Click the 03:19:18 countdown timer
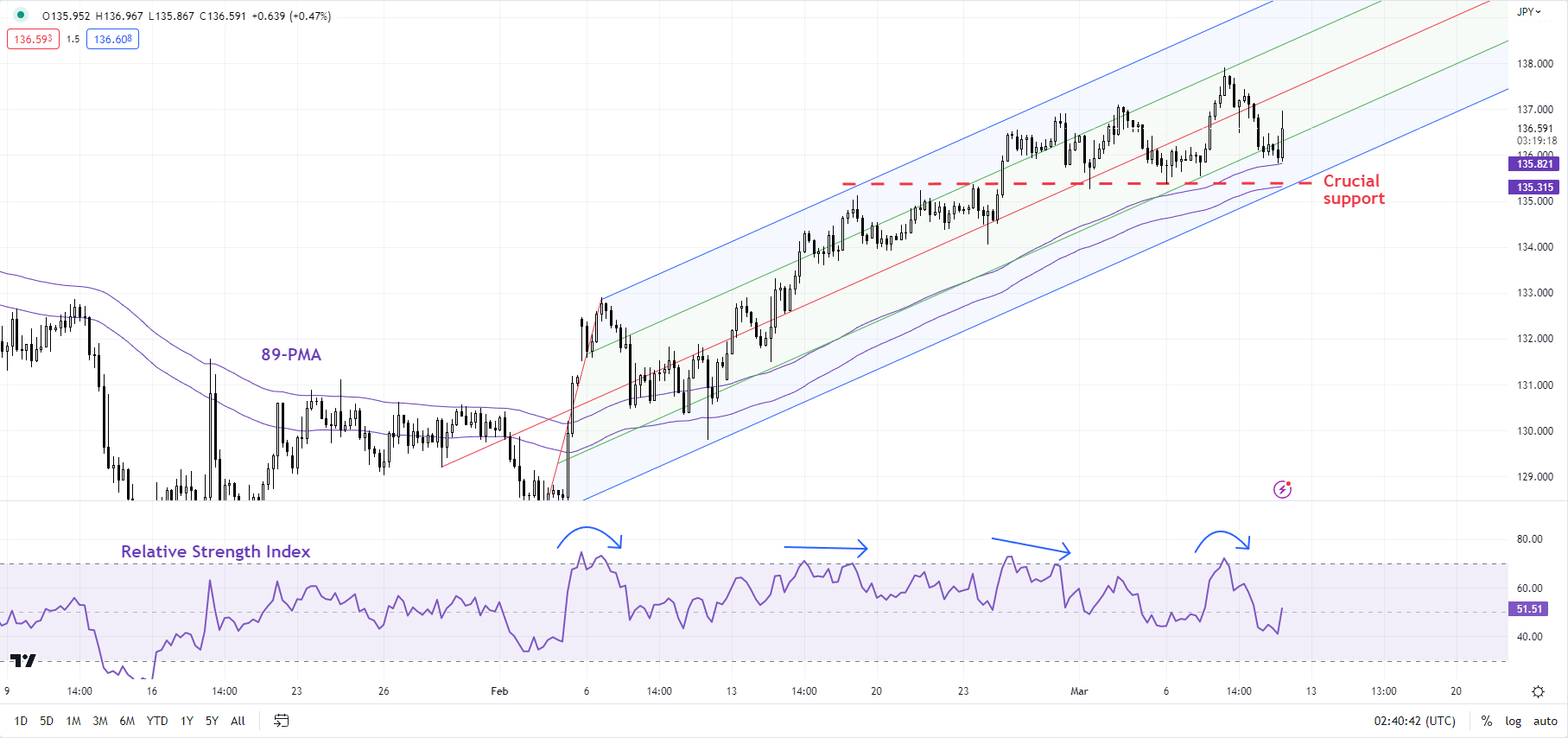 1537,141
